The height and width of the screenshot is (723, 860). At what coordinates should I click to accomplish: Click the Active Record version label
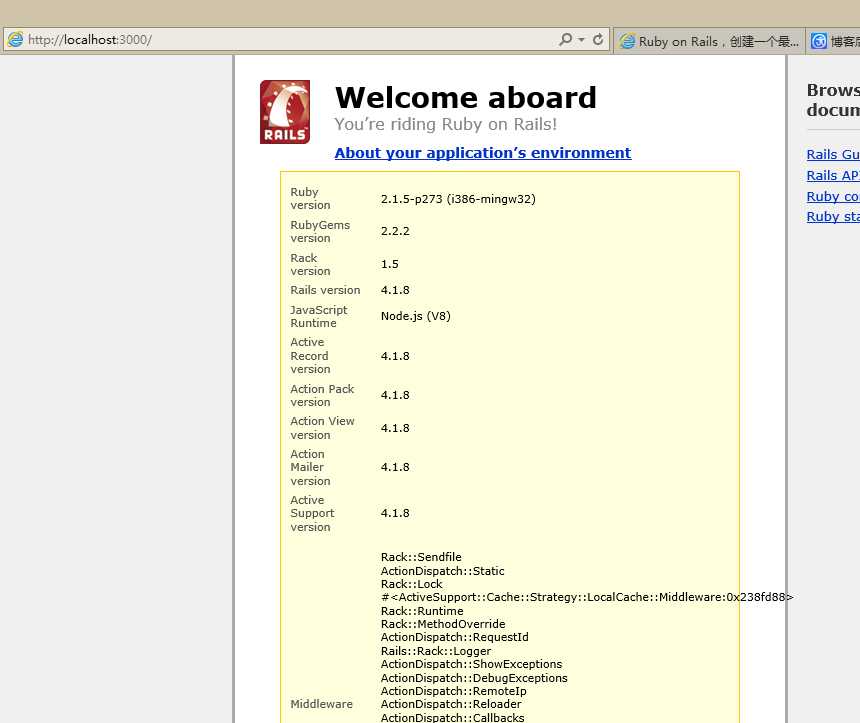pyautogui.click(x=310, y=355)
